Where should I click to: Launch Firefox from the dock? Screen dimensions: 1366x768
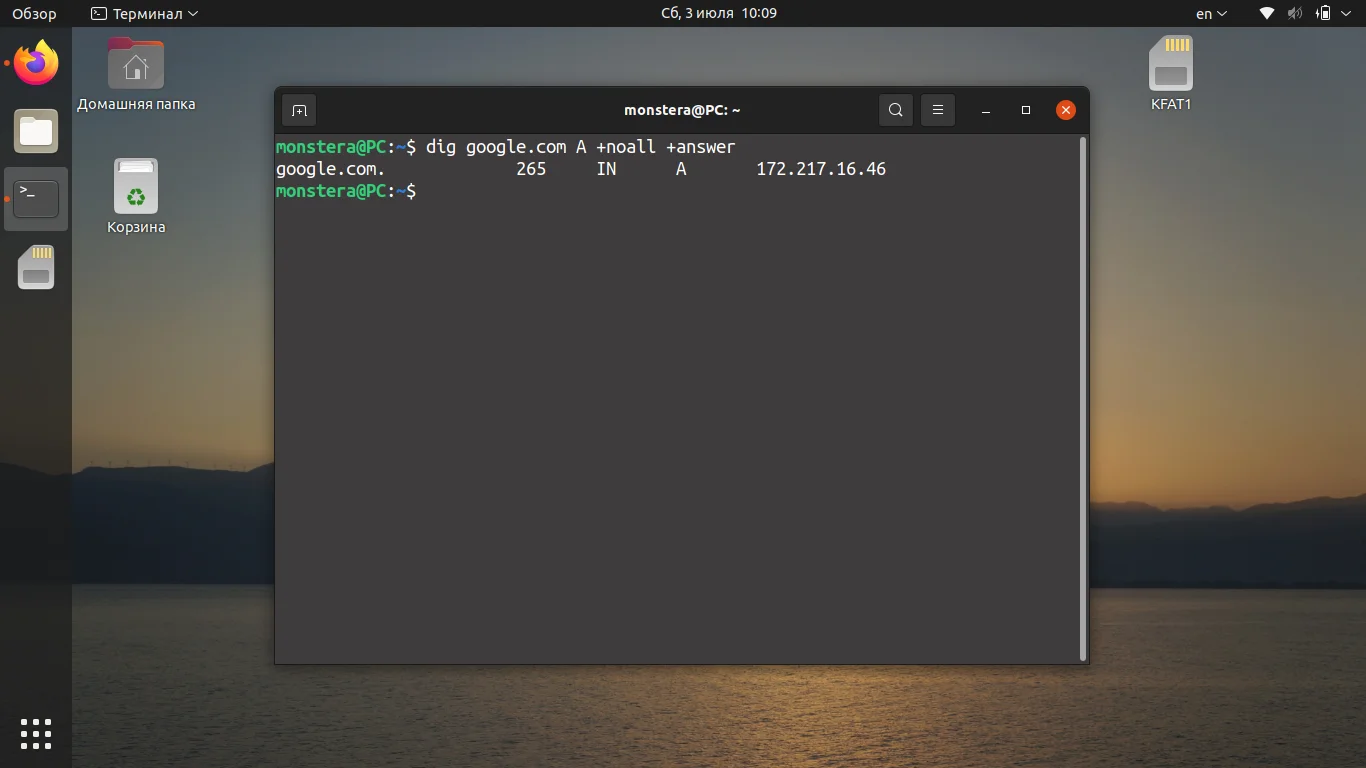[x=36, y=63]
